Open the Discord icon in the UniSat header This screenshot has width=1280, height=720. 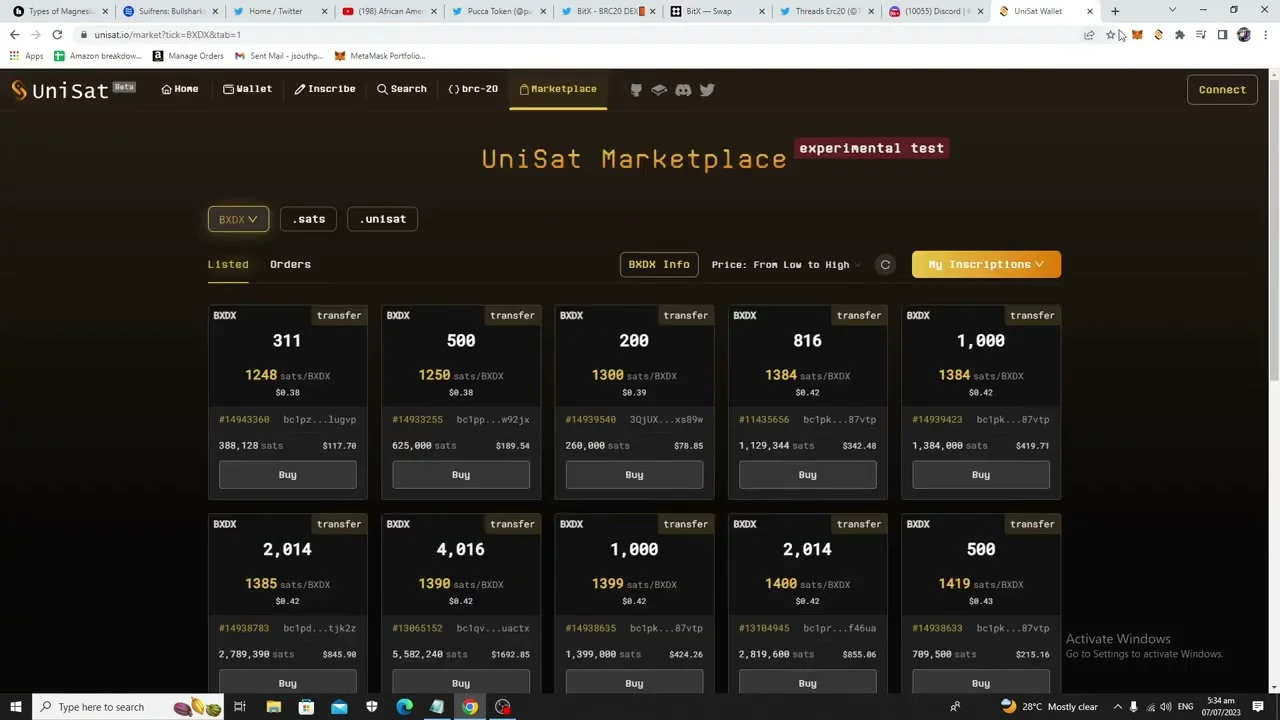tap(683, 90)
